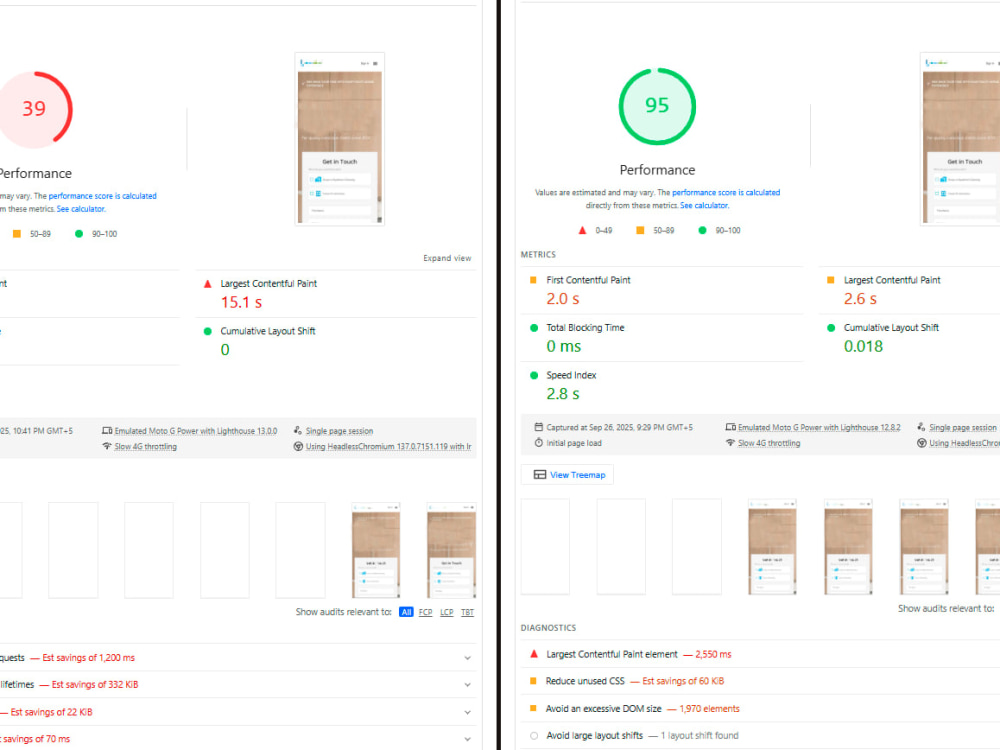Expand audit with Est savings of 332 KiB
The width and height of the screenshot is (1000, 750).
pyautogui.click(x=467, y=685)
